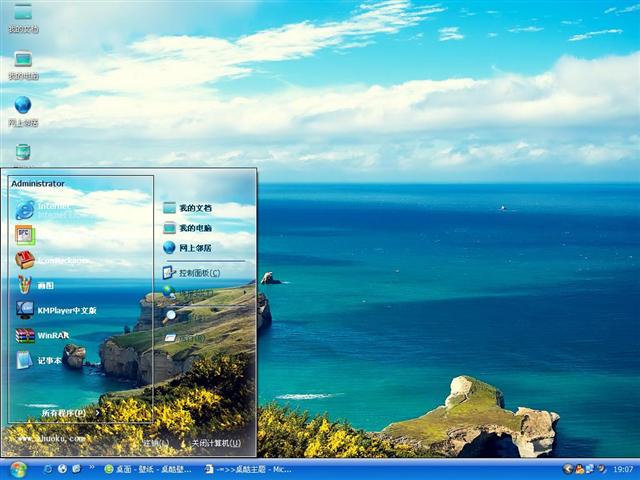Expand quick launch overflow chevron
The height and width of the screenshot is (480, 640).
tap(92, 466)
